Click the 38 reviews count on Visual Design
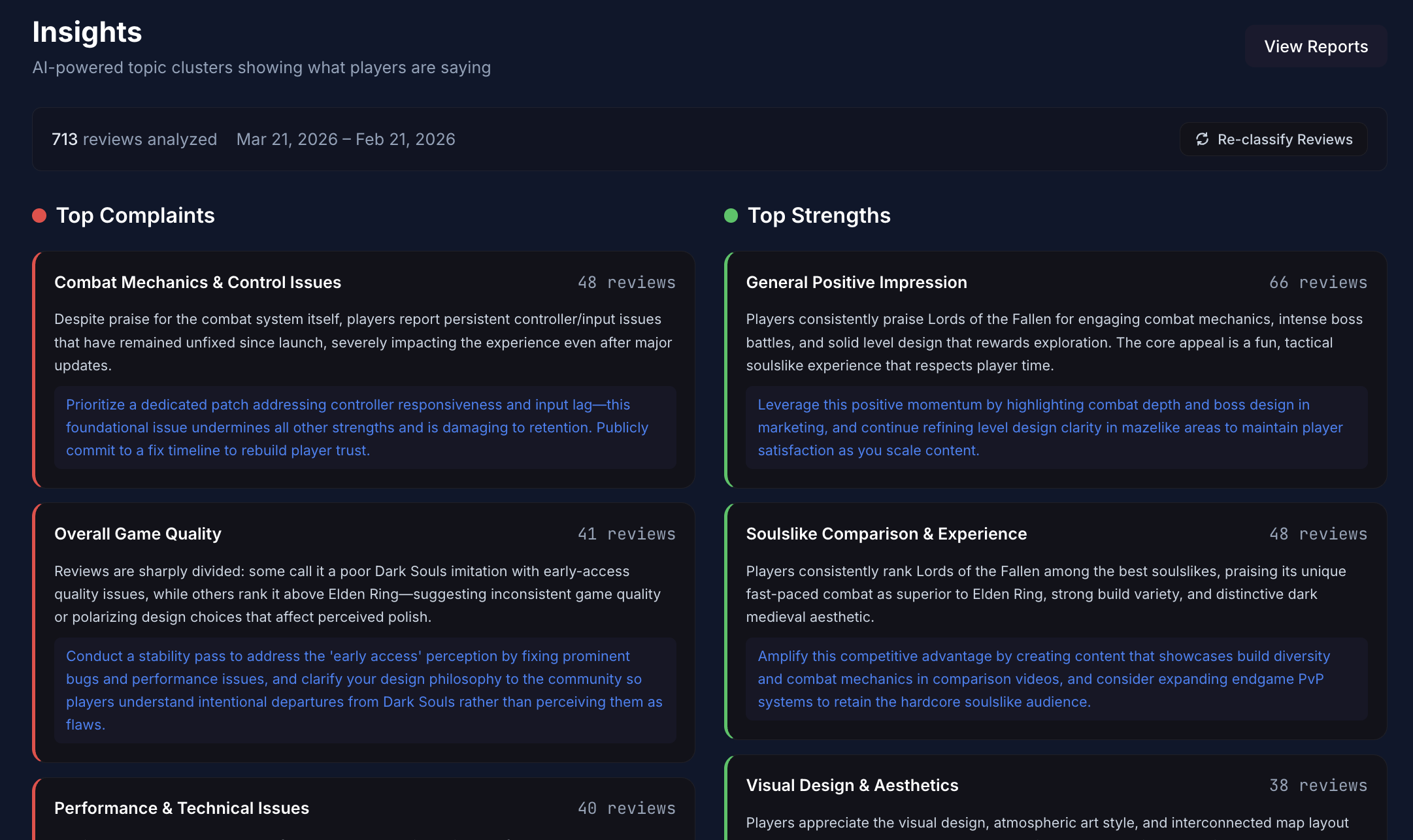 point(1318,785)
